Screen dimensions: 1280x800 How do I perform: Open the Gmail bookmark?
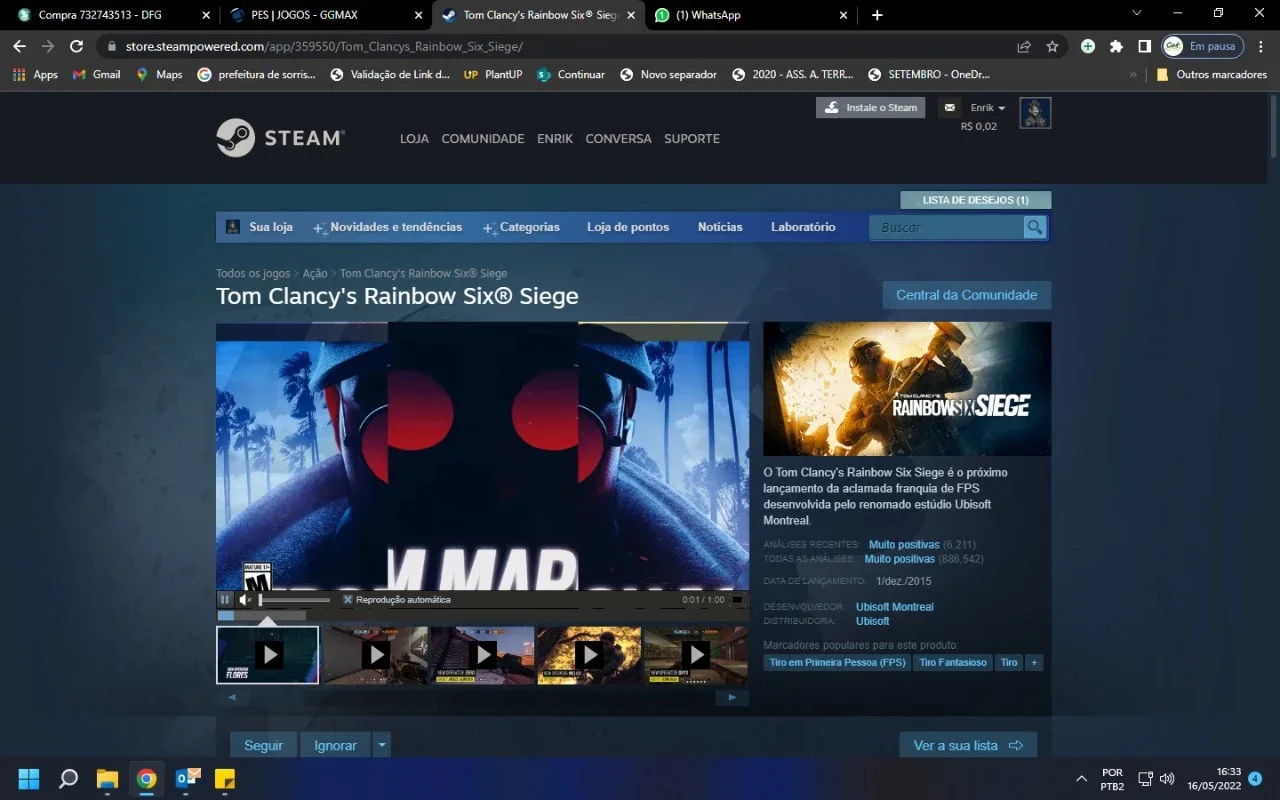tap(96, 74)
